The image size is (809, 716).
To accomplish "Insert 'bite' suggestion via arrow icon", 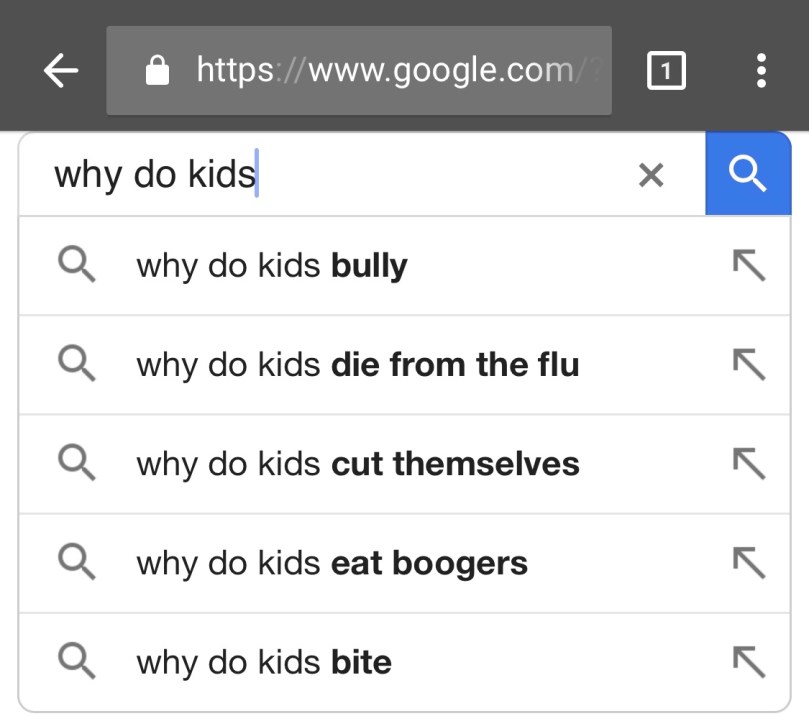I will click(x=748, y=662).
